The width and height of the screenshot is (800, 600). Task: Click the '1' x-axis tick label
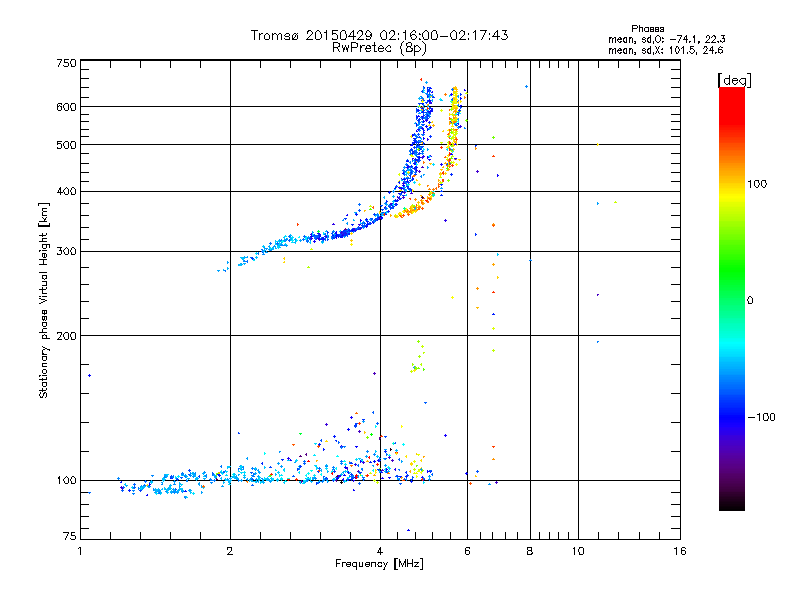click(80, 551)
